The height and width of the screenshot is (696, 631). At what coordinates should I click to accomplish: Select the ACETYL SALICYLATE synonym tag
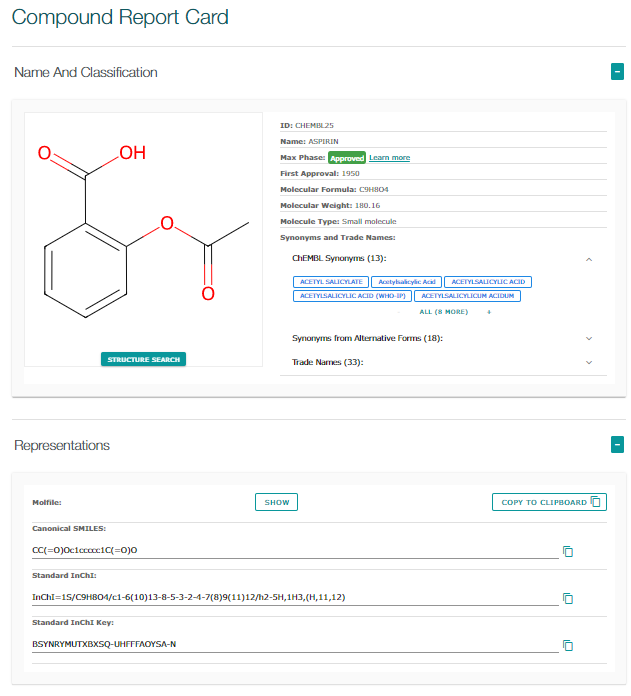click(x=331, y=282)
